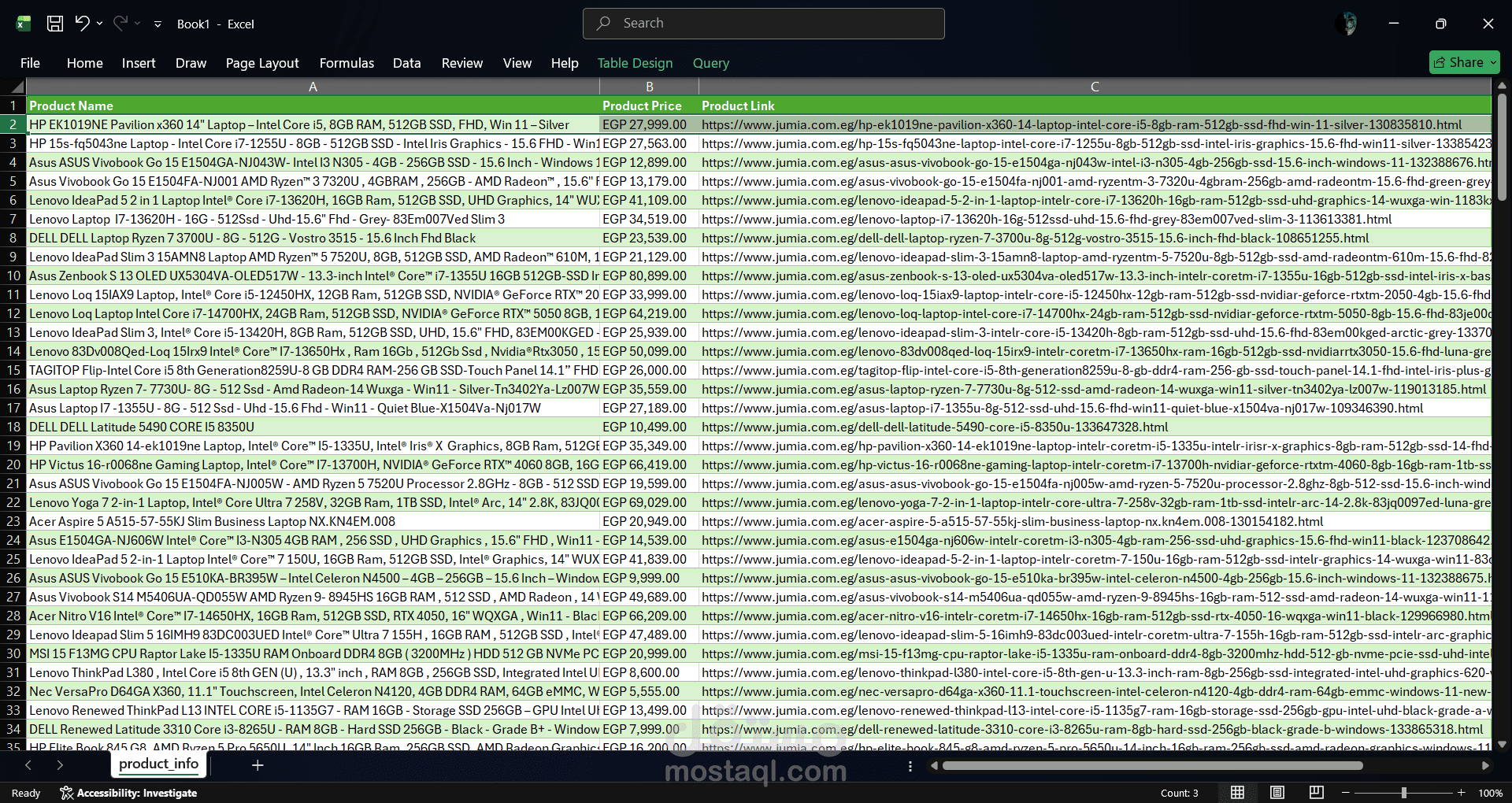Select the price cell EGP 27,999.00
The image size is (1512, 803).
(650, 124)
